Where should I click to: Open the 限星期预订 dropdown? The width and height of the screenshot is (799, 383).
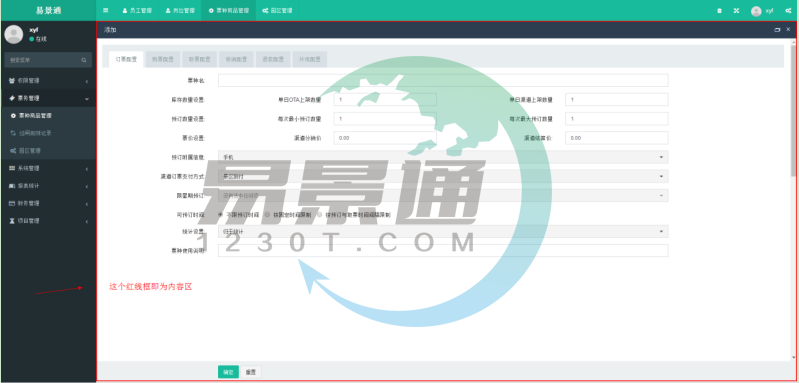coord(443,195)
